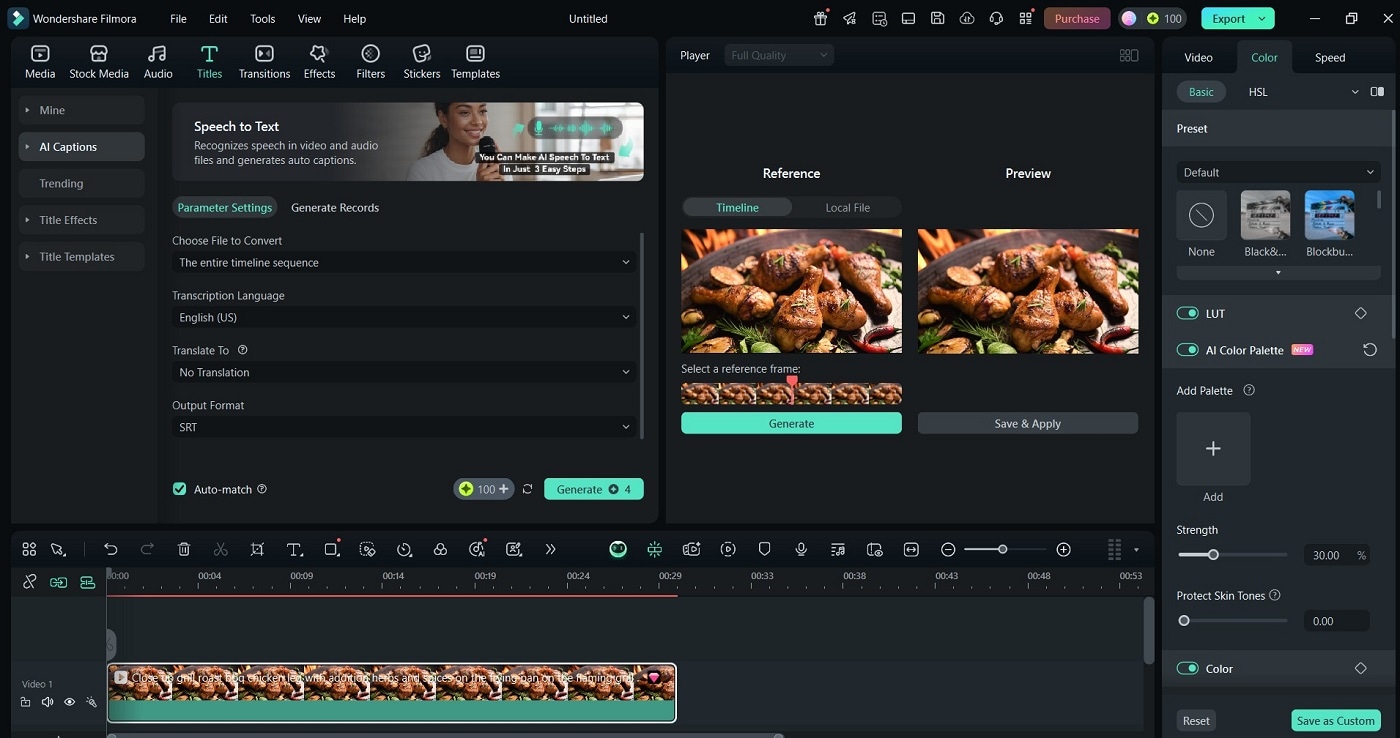Open the Media panel icon
This screenshot has width=1400, height=738.
pyautogui.click(x=40, y=61)
